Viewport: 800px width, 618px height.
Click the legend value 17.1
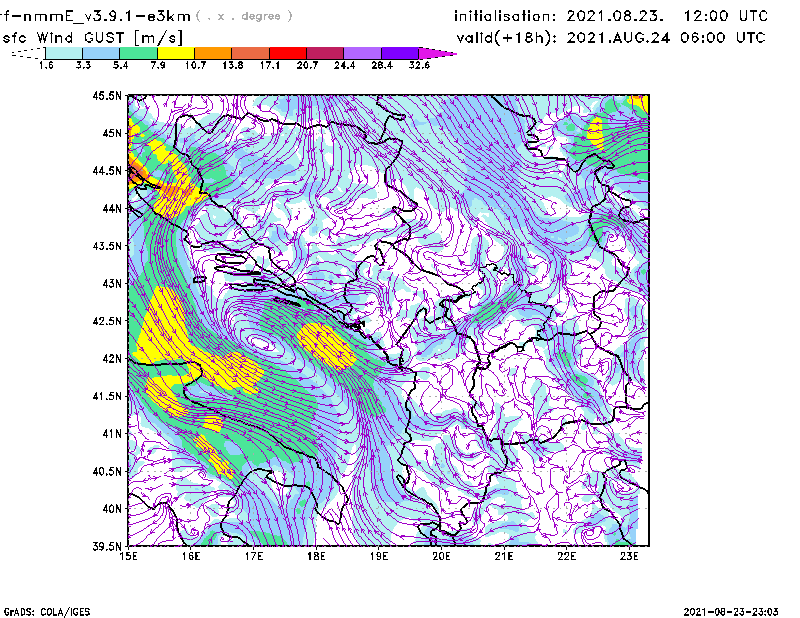(270, 65)
